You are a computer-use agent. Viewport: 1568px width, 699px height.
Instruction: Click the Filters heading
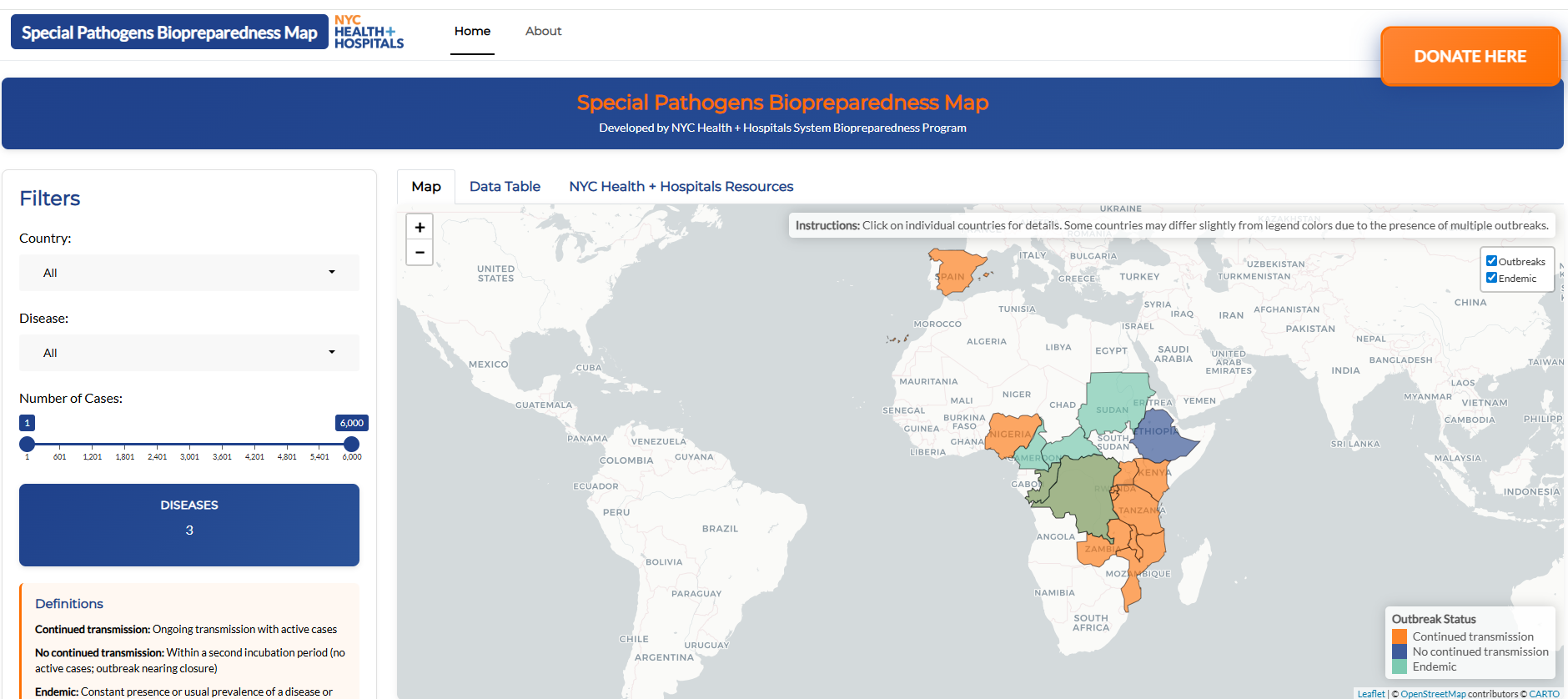[x=50, y=199]
